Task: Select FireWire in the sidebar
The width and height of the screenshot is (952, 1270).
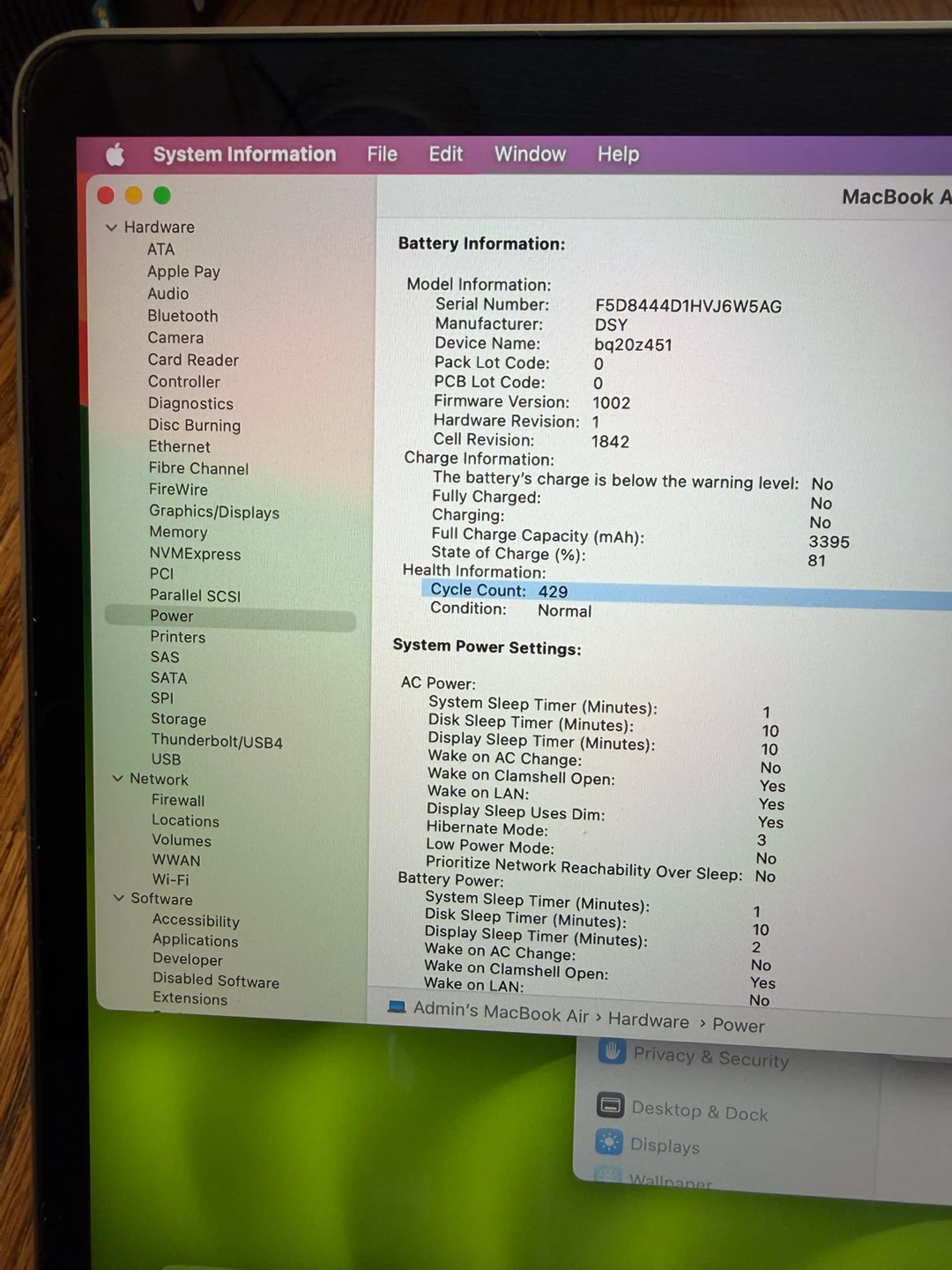Action: pyautogui.click(x=178, y=489)
